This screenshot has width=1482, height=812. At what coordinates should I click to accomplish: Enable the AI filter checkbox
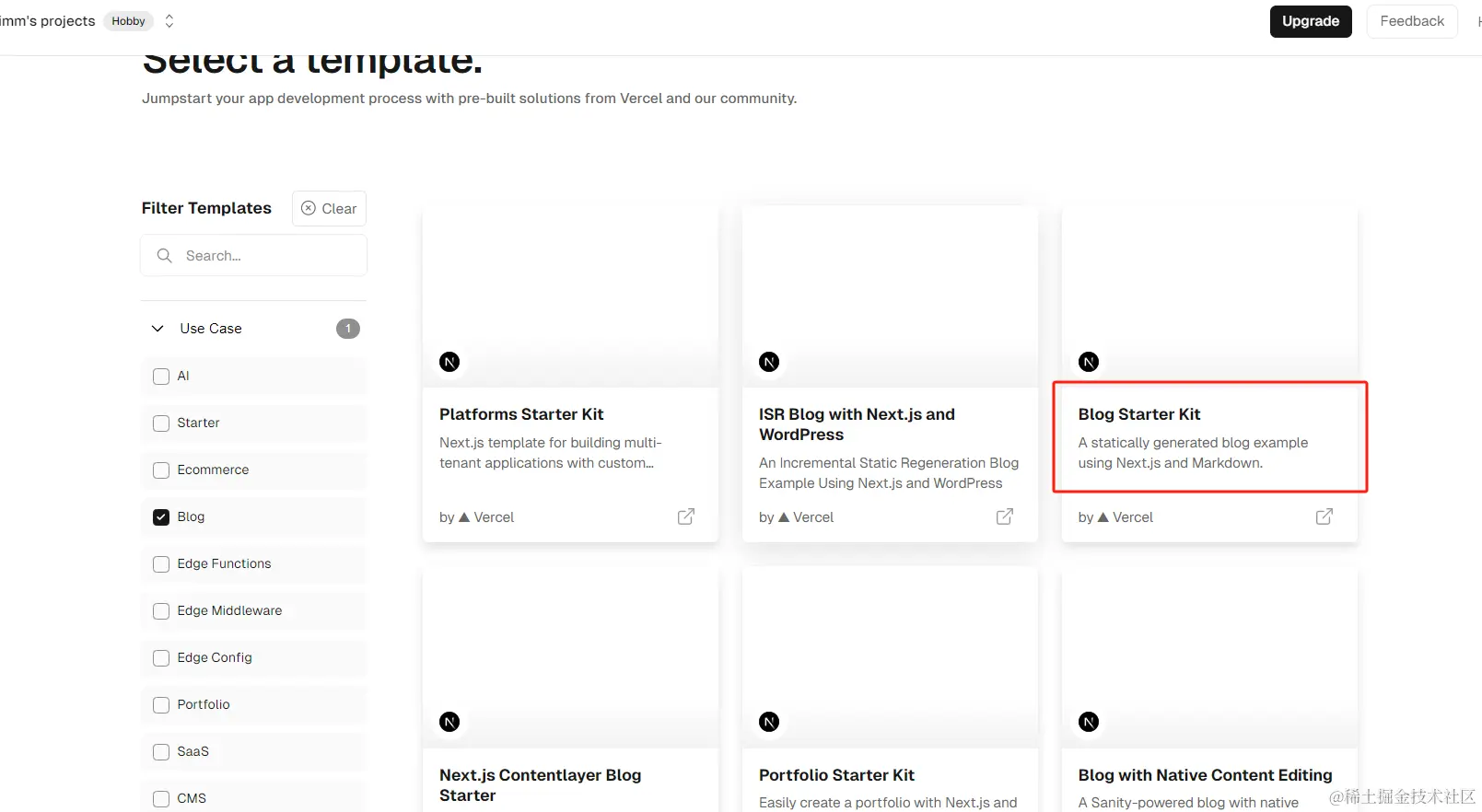(161, 376)
